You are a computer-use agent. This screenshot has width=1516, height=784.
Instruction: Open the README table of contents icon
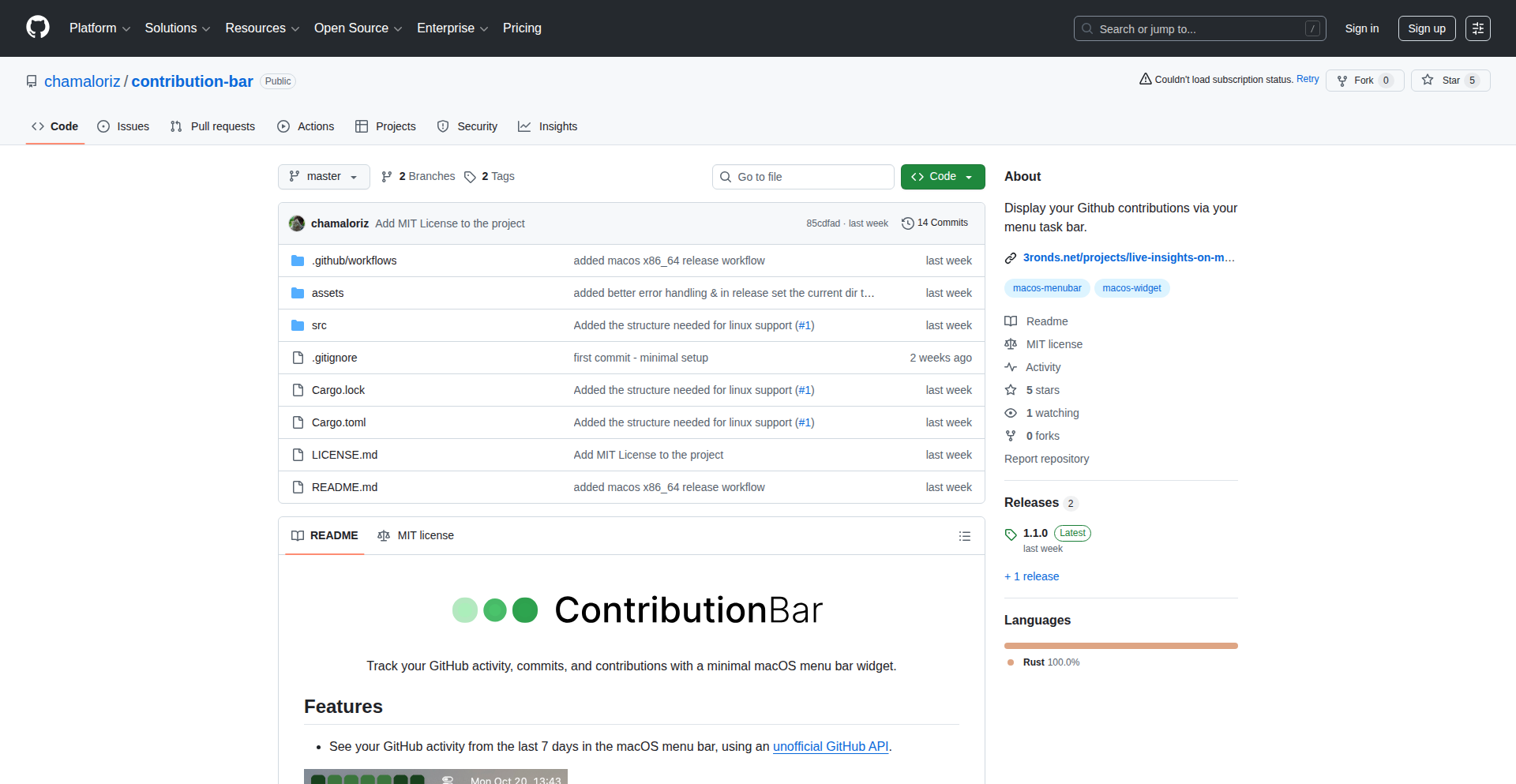pyautogui.click(x=964, y=535)
